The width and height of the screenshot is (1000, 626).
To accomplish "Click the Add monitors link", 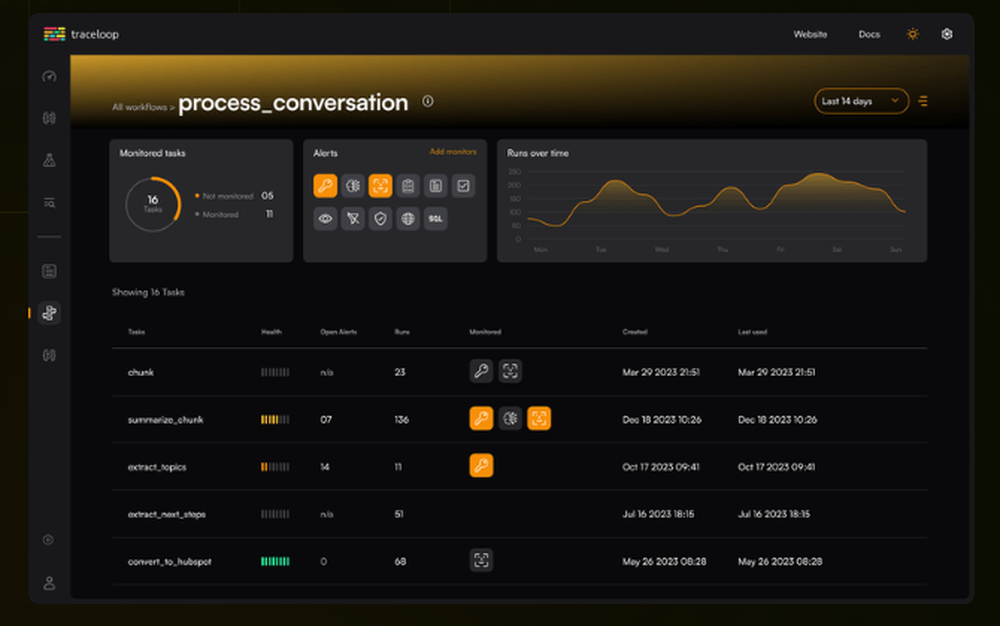I will [x=453, y=152].
